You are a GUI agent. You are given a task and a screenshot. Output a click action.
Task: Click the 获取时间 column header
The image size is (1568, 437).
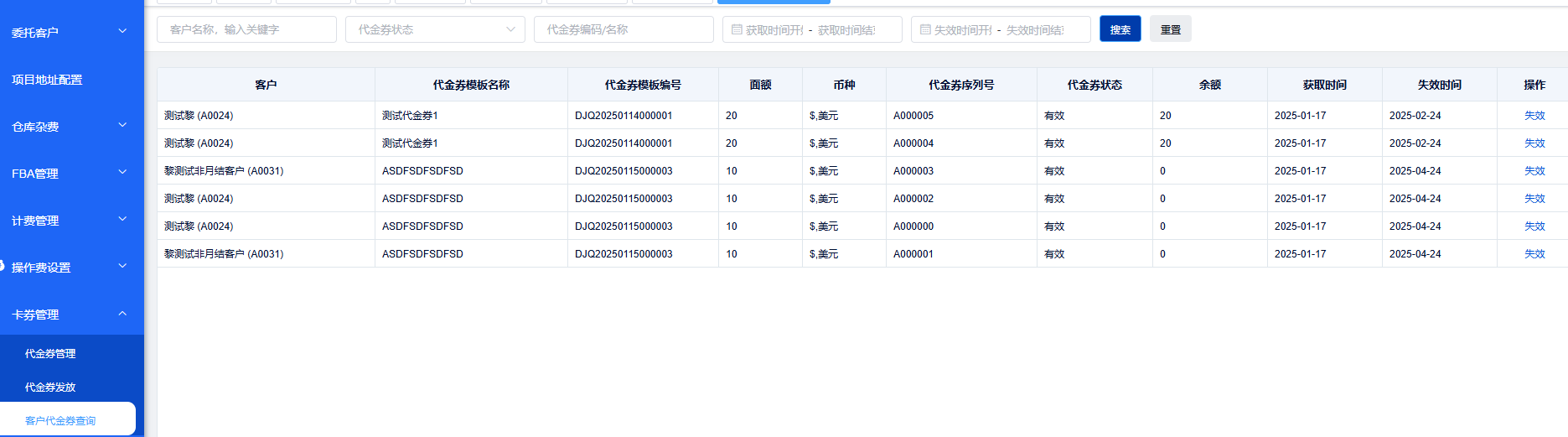click(1325, 85)
